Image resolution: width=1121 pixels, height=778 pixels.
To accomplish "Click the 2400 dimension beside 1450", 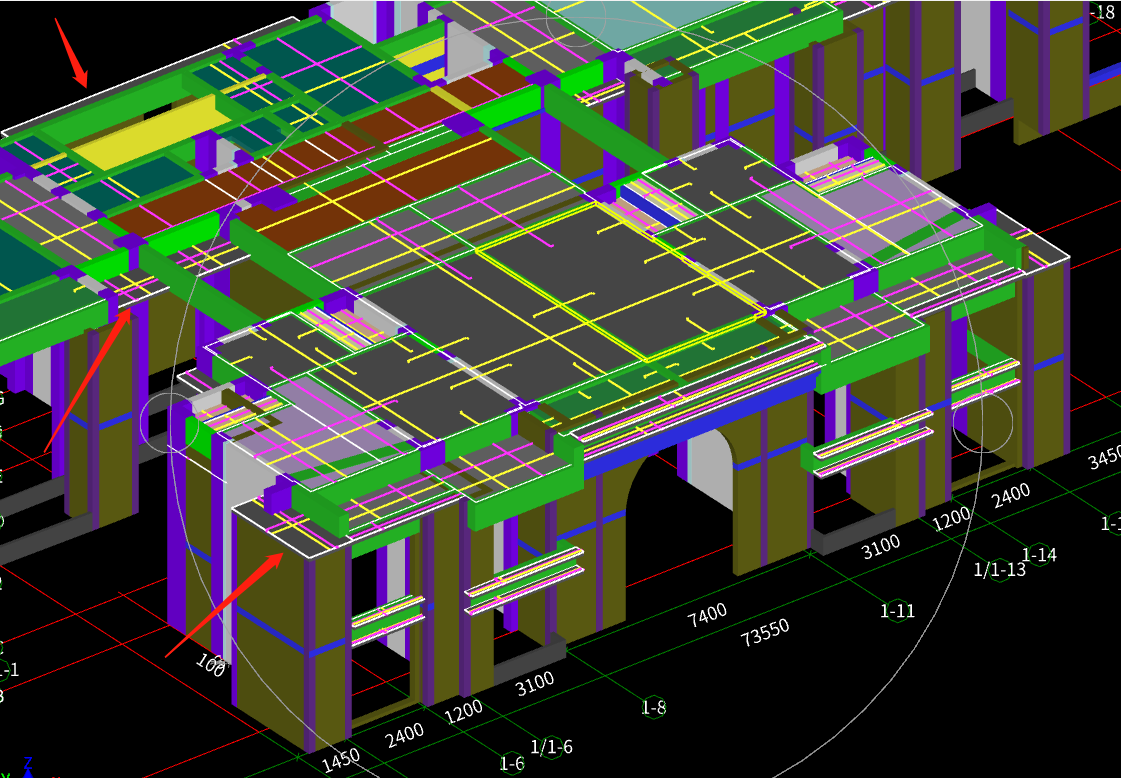I will [405, 736].
